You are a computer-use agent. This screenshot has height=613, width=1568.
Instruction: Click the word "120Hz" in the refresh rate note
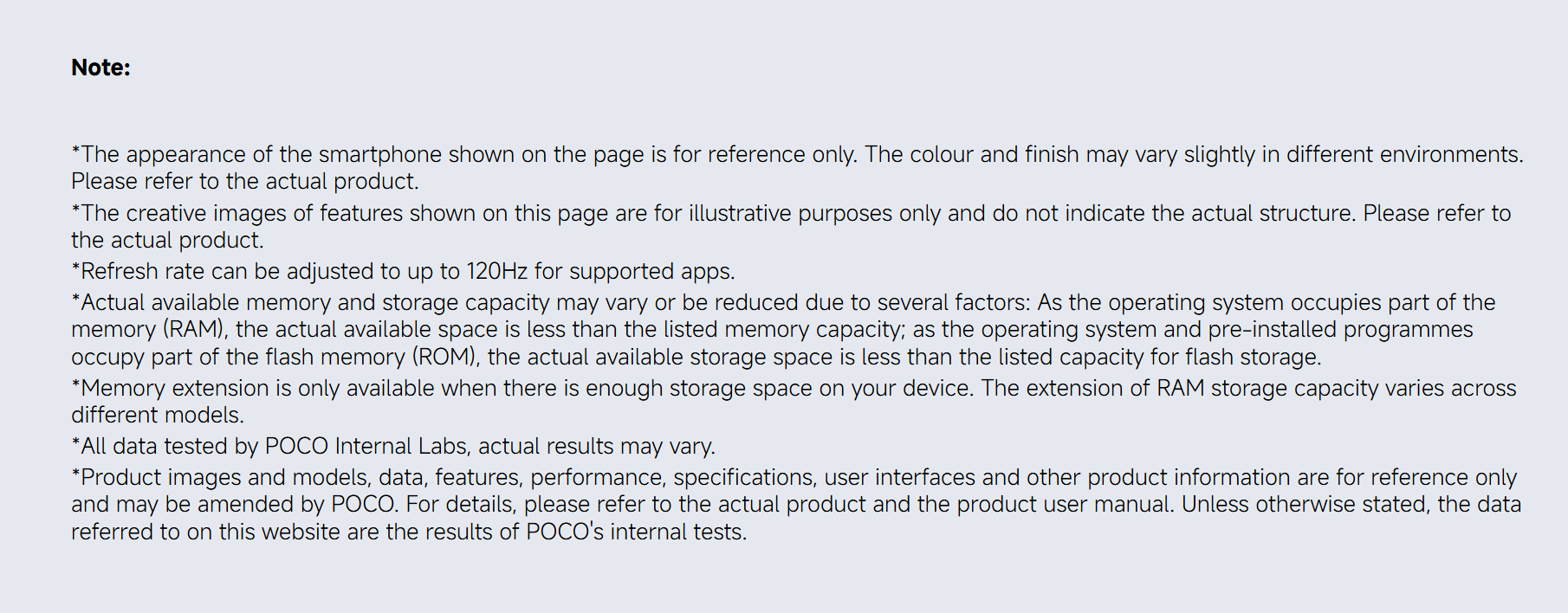[x=496, y=271]
